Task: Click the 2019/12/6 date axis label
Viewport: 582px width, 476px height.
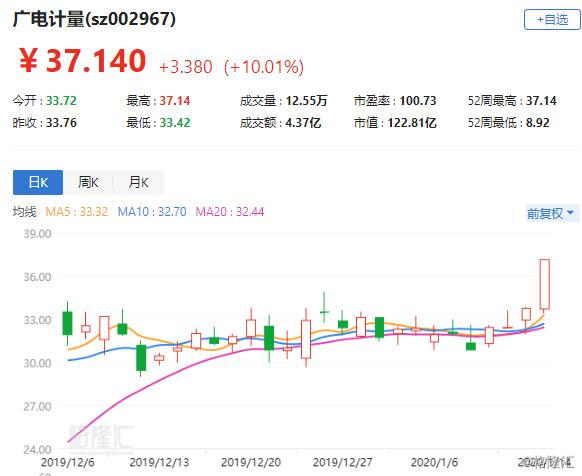Action: pos(68,463)
